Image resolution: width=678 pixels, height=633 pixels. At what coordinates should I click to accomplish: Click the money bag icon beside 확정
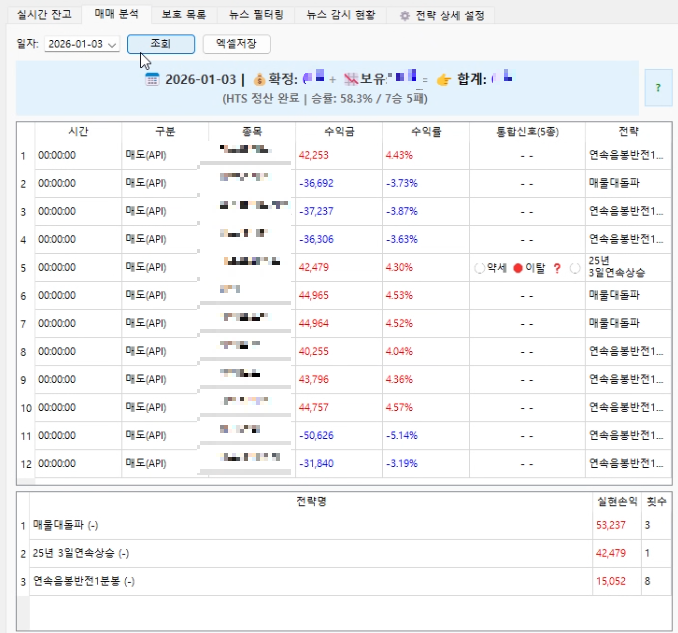point(259,80)
